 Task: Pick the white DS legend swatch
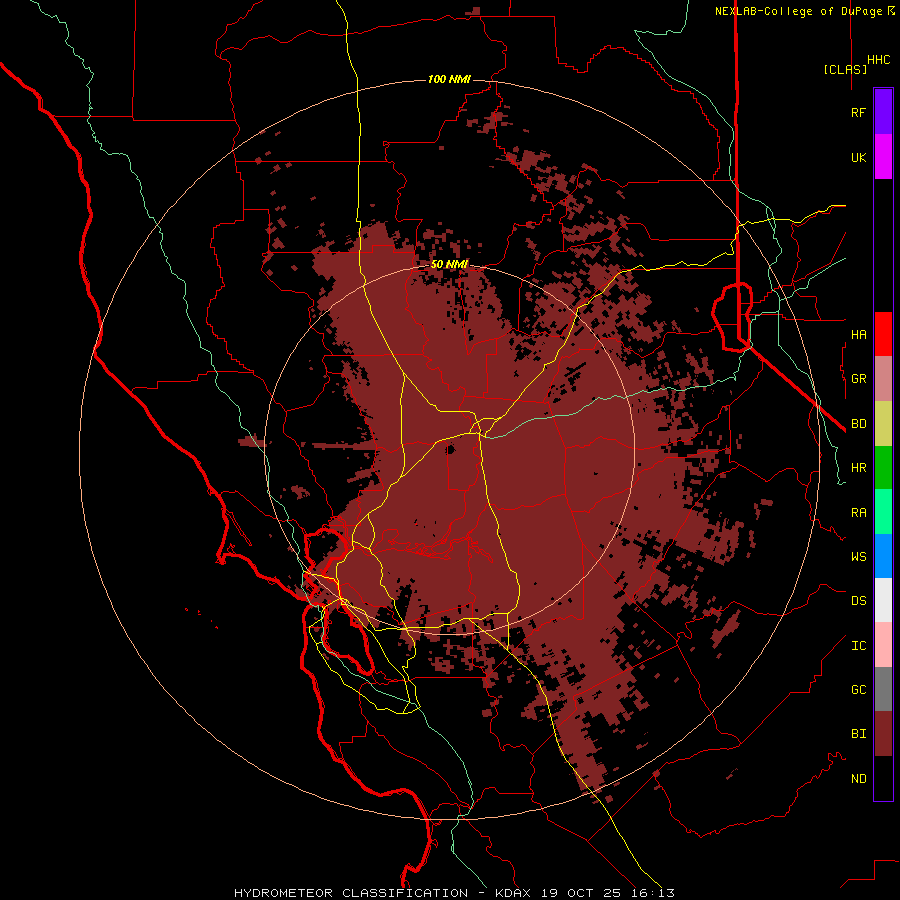tap(883, 600)
